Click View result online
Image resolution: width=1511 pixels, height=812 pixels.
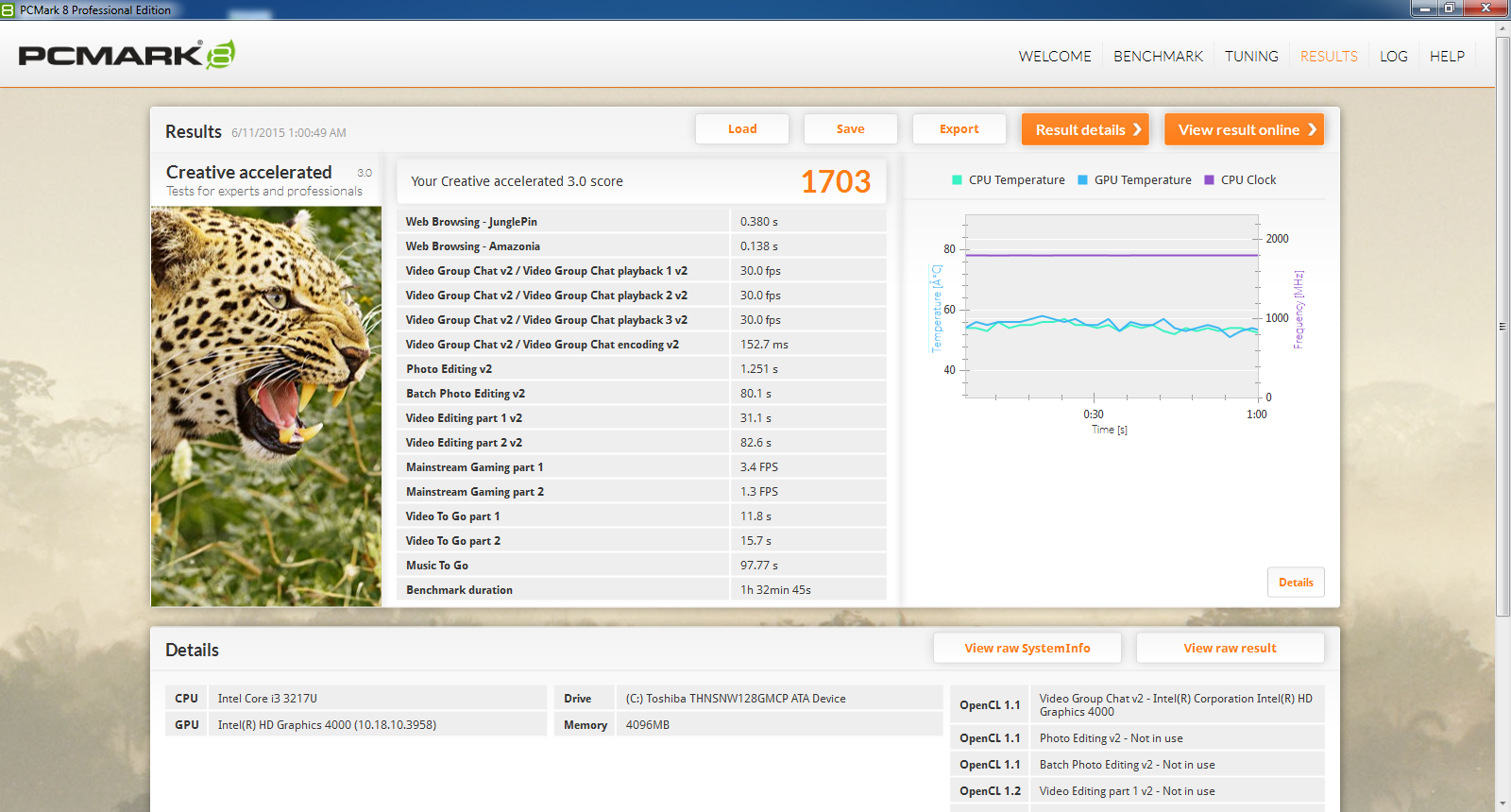pyautogui.click(x=1244, y=129)
